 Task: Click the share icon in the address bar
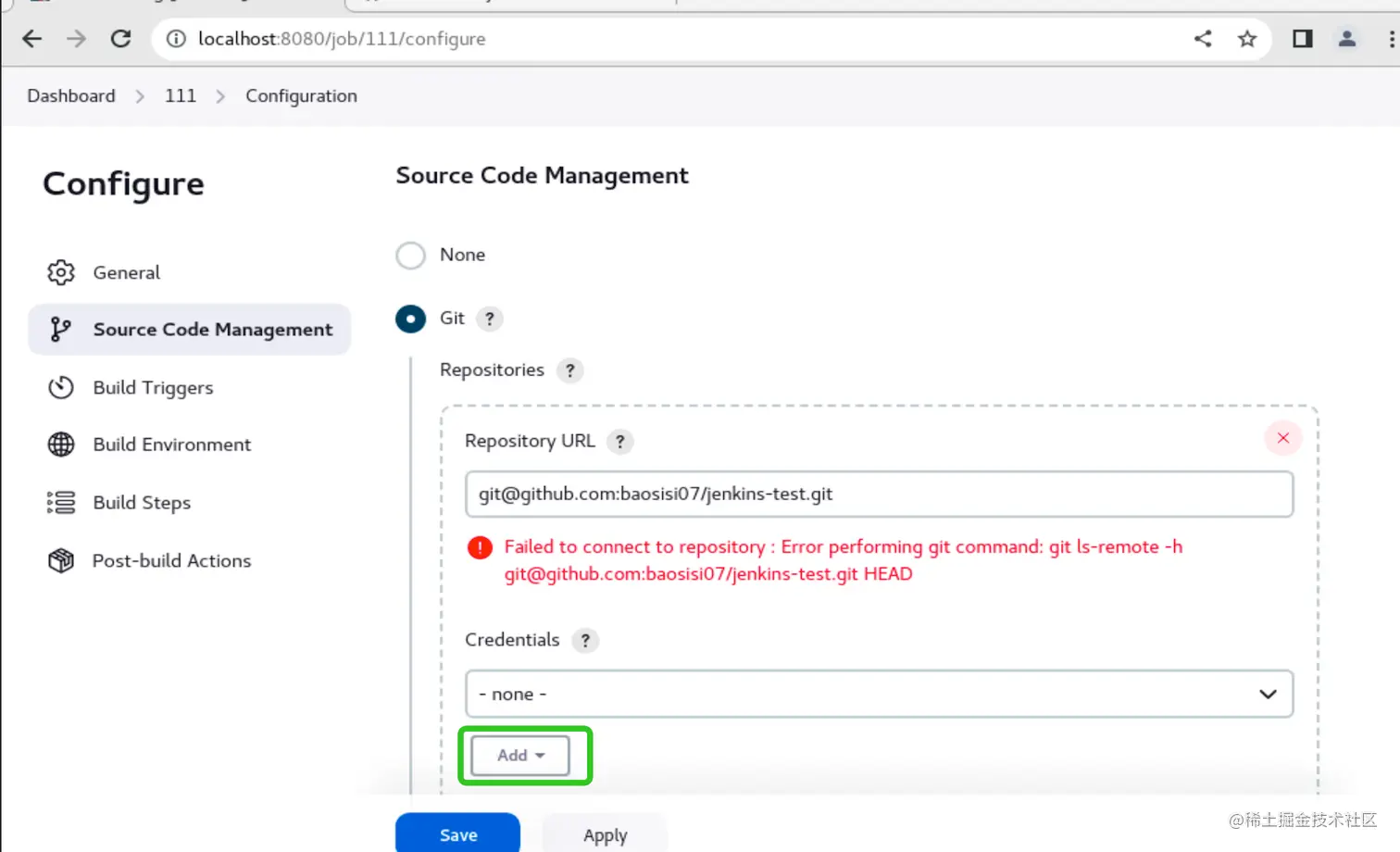(1203, 38)
